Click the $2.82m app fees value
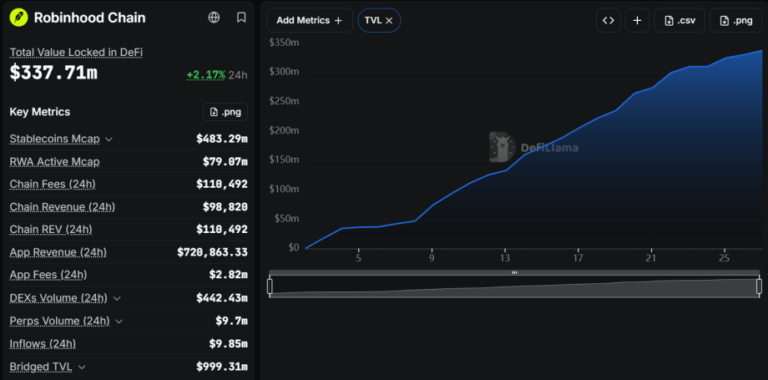Viewport: 768px width, 380px height. [228, 275]
